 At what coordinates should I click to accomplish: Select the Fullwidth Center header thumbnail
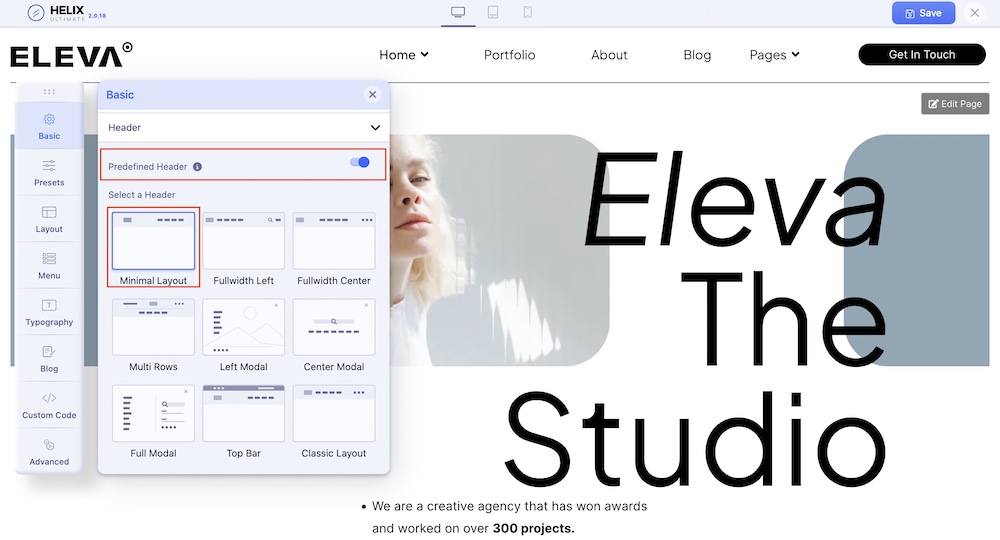pyautogui.click(x=334, y=241)
